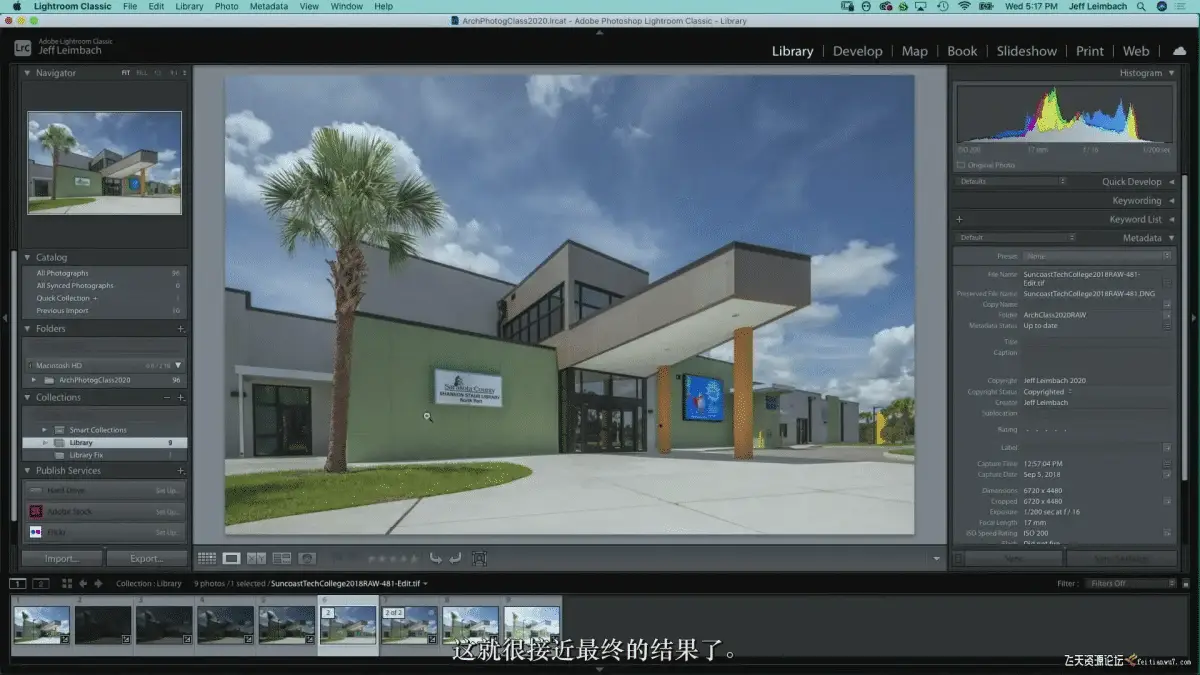Viewport: 1200px width, 675px height.
Task: Set Navigator zoom to FILL
Action: point(141,73)
